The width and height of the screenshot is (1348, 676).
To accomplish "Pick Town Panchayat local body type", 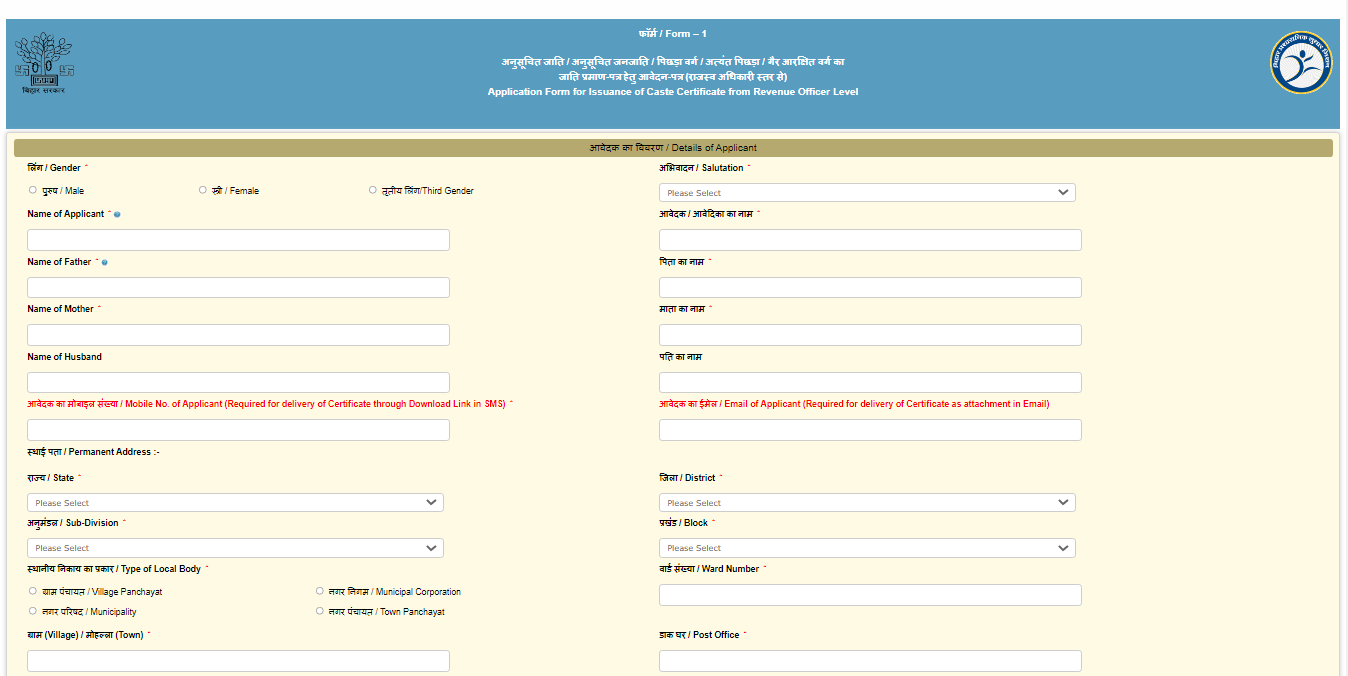I will (x=320, y=611).
